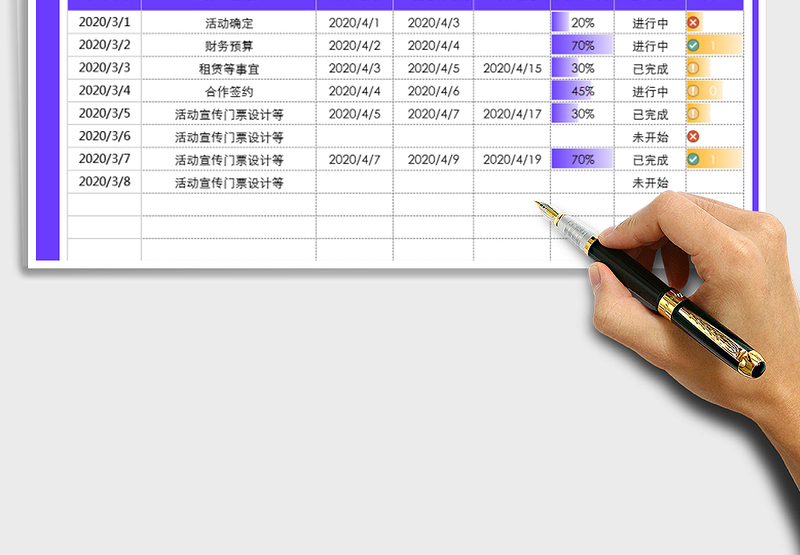Click 活动宣传门票设计等 in the 2020/3/7 row
This screenshot has height=555, width=800.
(x=229, y=160)
